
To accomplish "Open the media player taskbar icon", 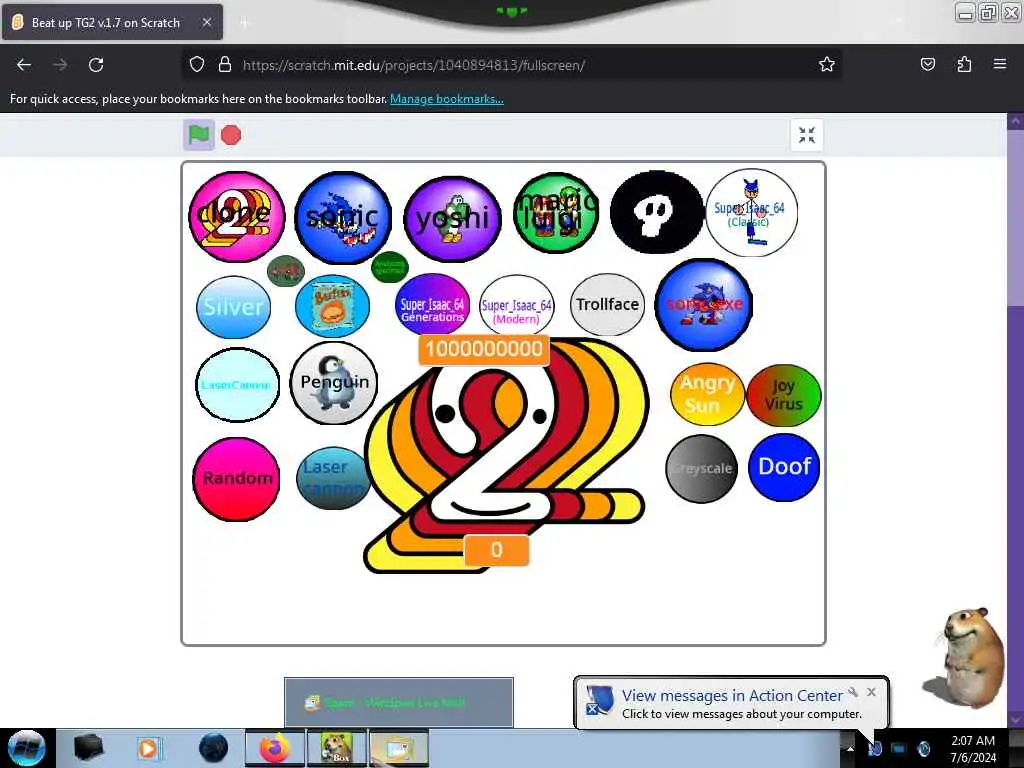I will [x=148, y=748].
